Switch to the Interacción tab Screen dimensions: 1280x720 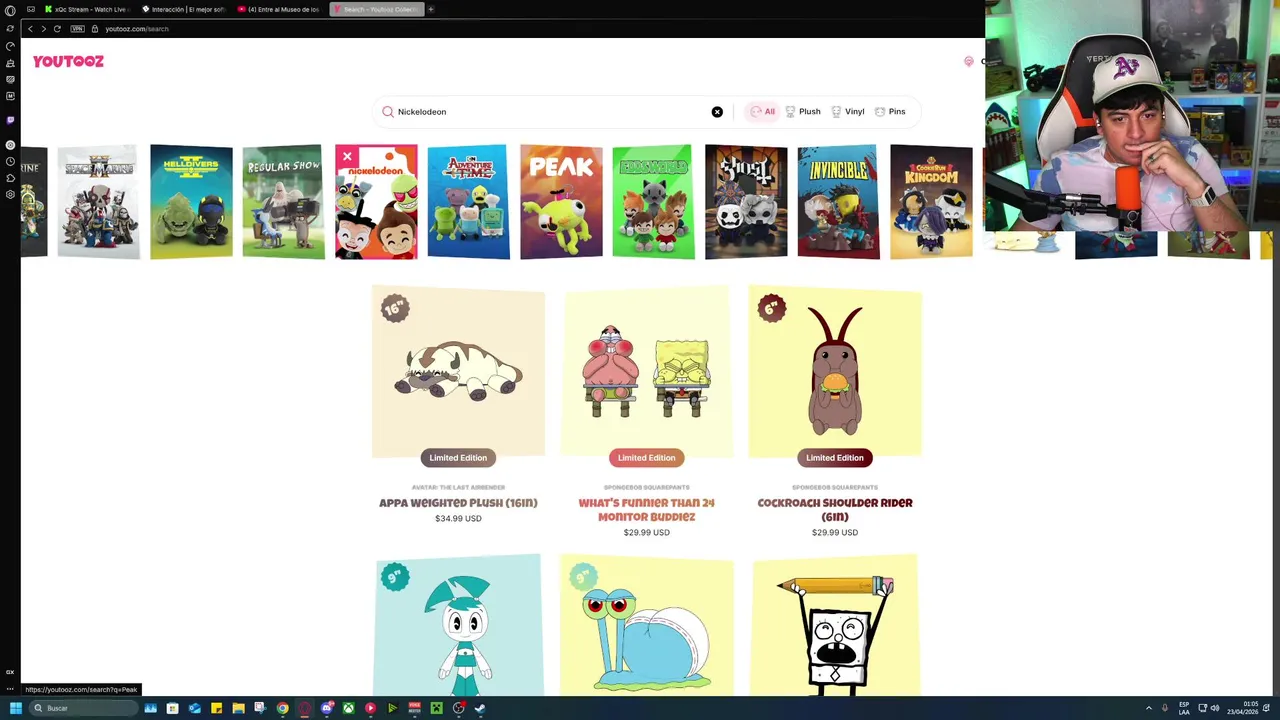184,9
